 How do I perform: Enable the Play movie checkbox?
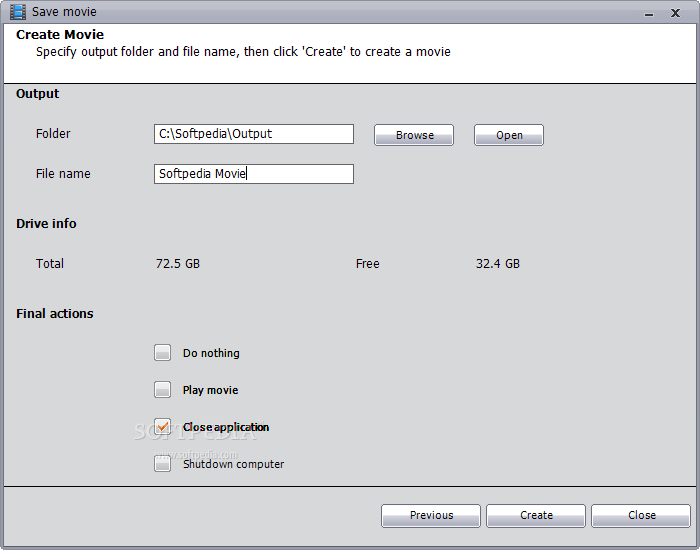[162, 390]
